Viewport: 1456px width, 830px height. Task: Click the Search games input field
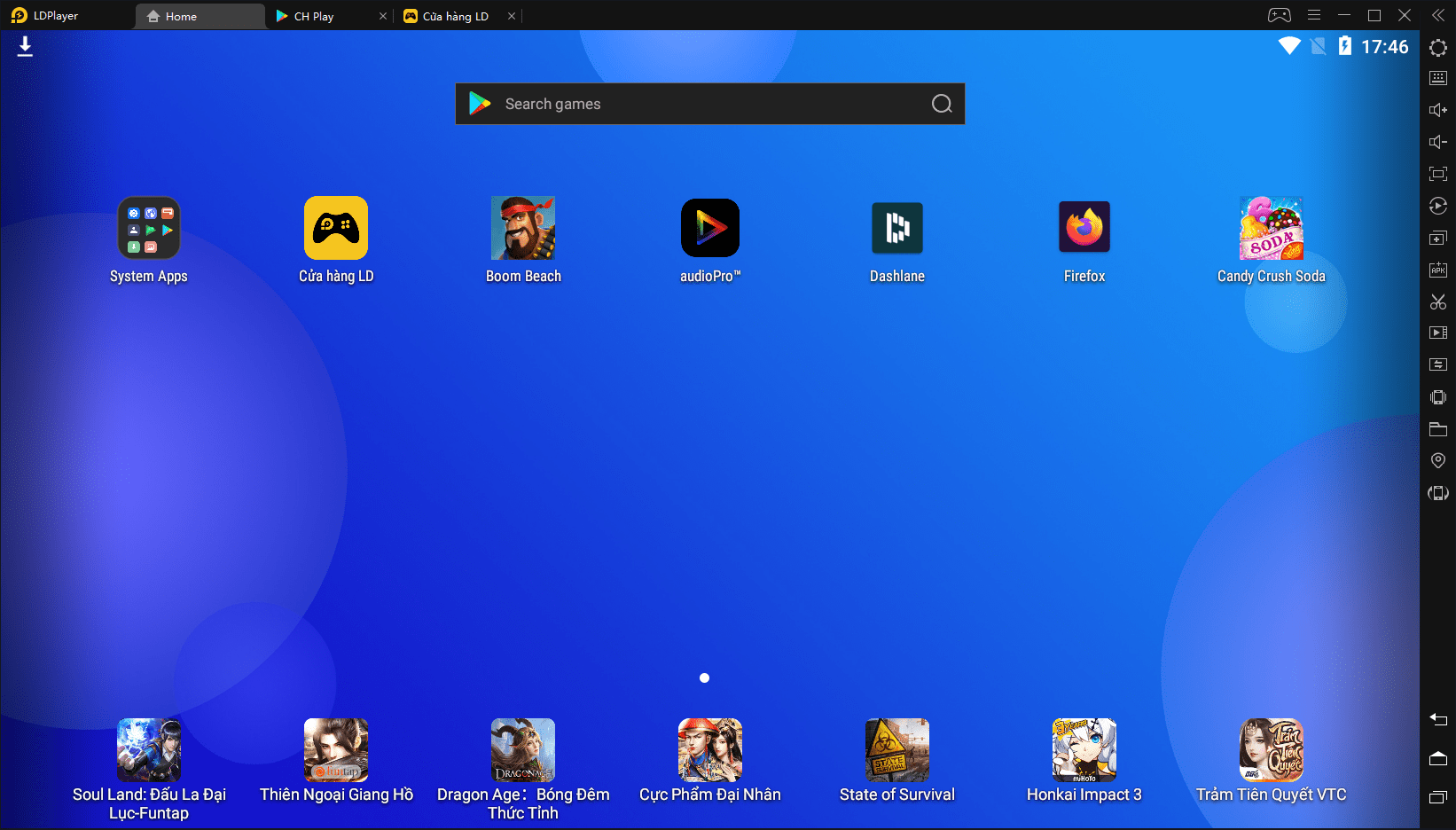tap(709, 104)
